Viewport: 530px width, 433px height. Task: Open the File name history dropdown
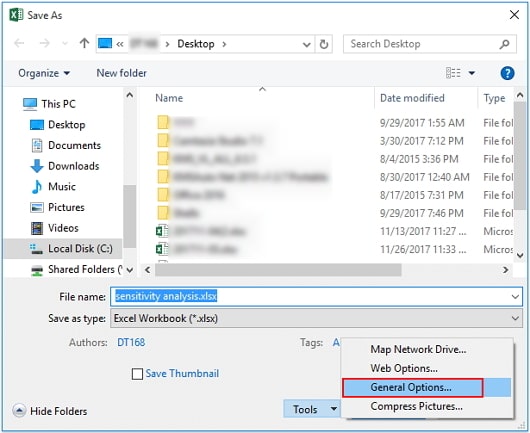coord(515,297)
